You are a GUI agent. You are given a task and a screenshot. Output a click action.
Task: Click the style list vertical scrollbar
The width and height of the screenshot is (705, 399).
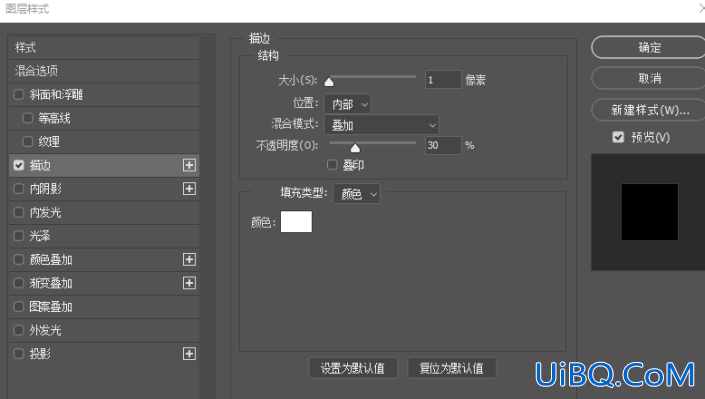point(207,216)
